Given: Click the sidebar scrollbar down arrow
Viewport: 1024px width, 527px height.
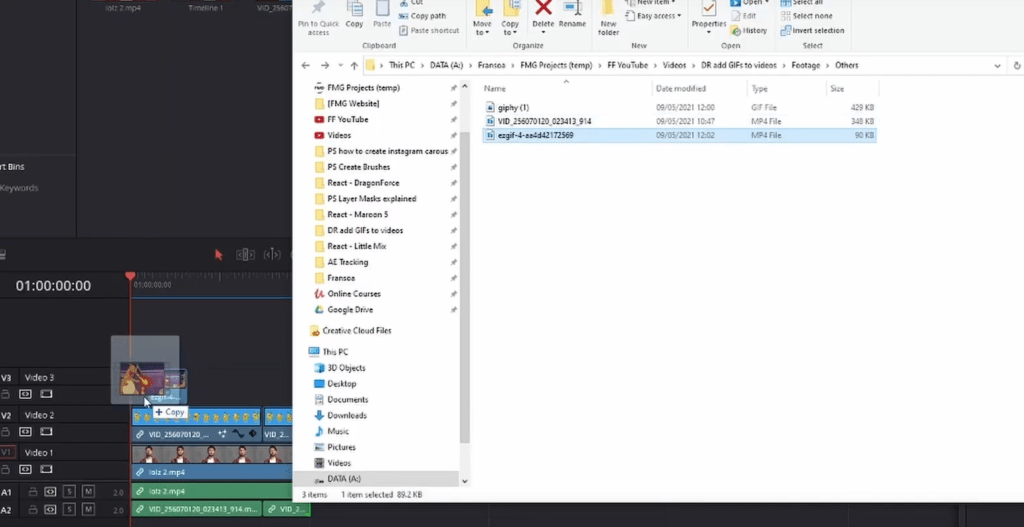Looking at the screenshot, I should pyautogui.click(x=465, y=481).
